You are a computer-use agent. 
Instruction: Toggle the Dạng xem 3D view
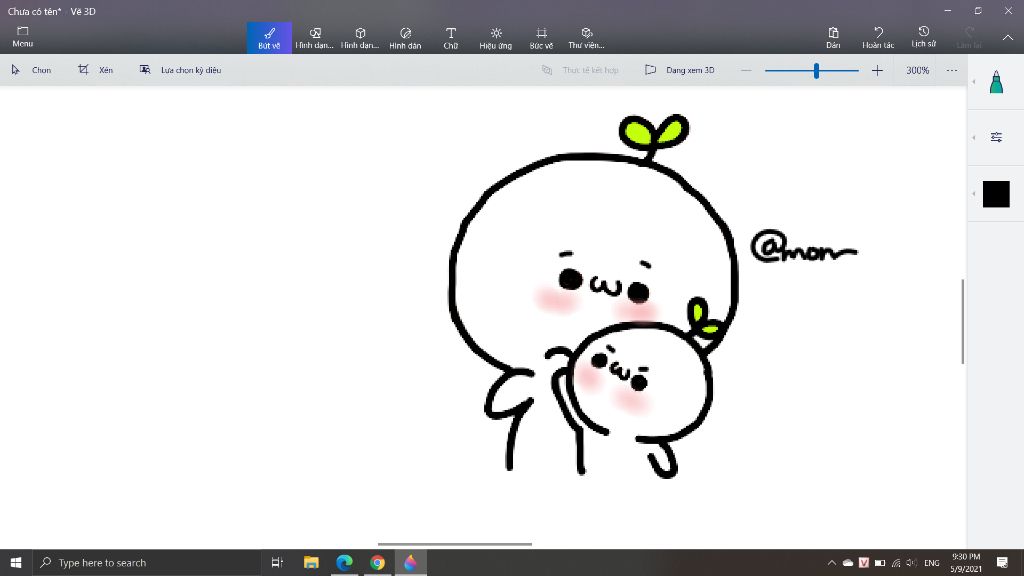679,70
